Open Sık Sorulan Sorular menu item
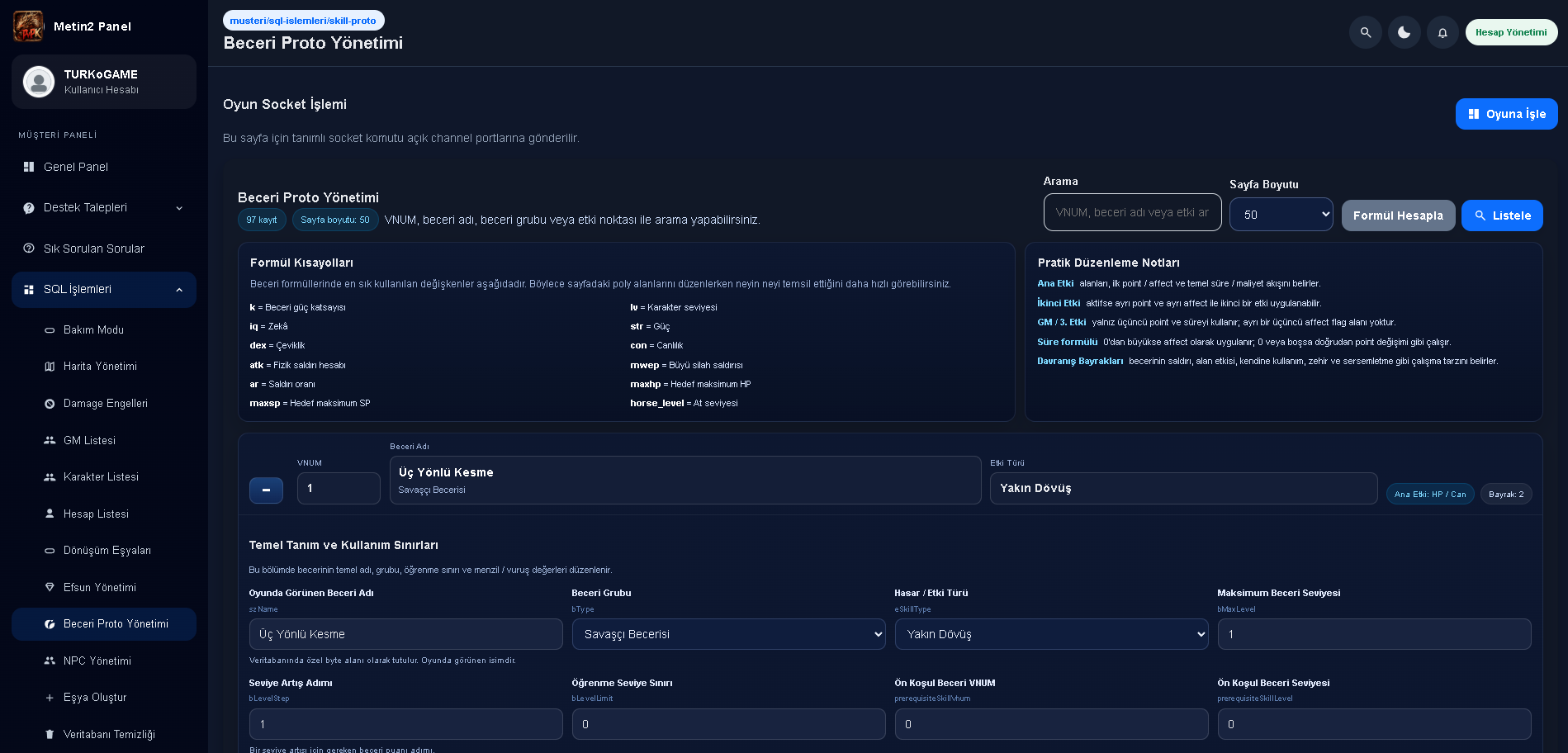1568x753 pixels. pos(104,249)
